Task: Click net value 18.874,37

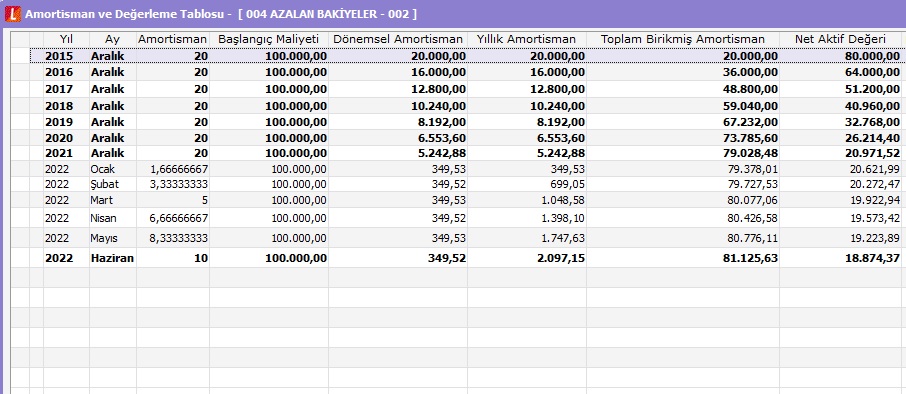Action: coord(841,258)
